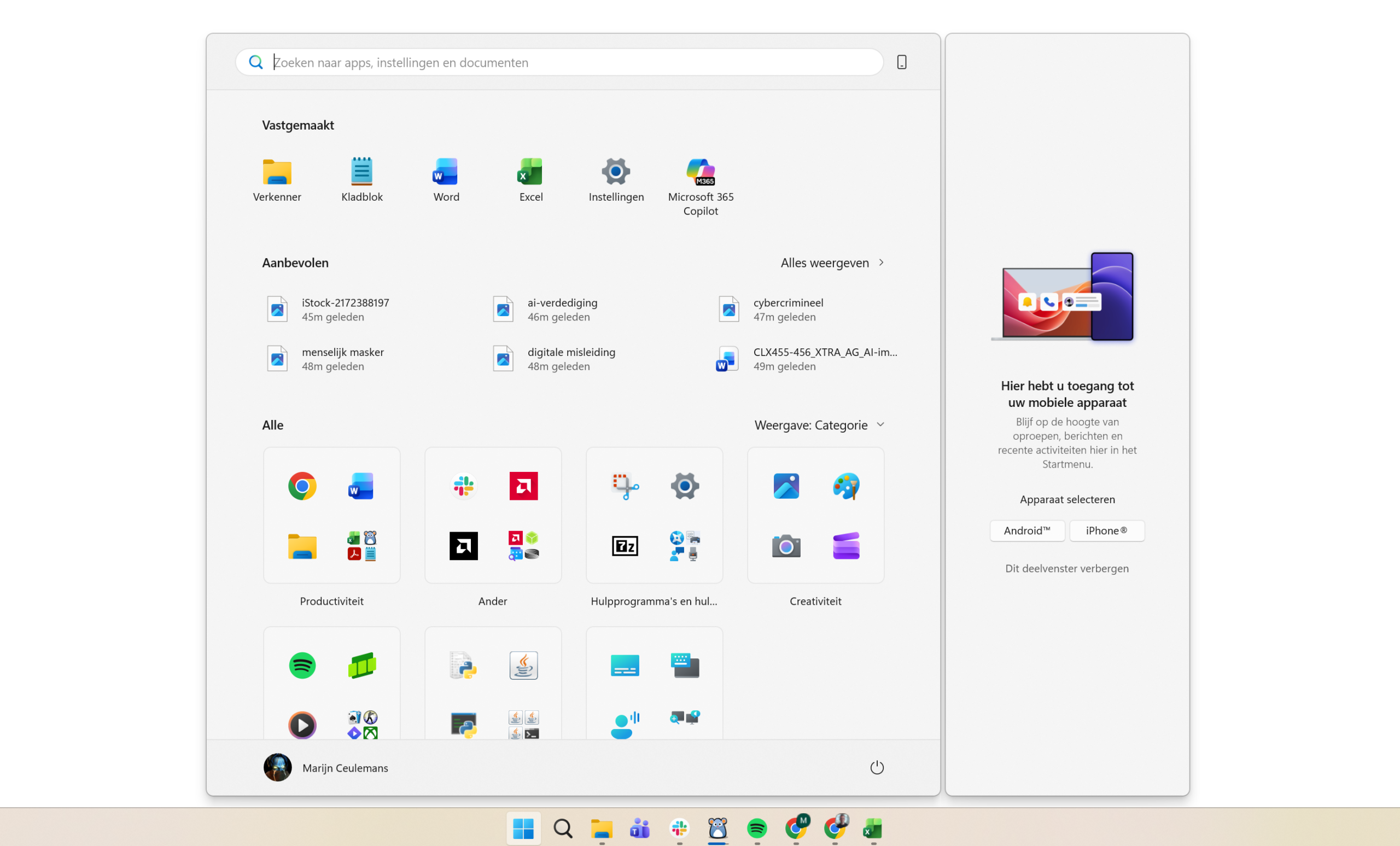Viewport: 1400px width, 846px height.
Task: Click the phone icon beside search bar
Action: (902, 62)
